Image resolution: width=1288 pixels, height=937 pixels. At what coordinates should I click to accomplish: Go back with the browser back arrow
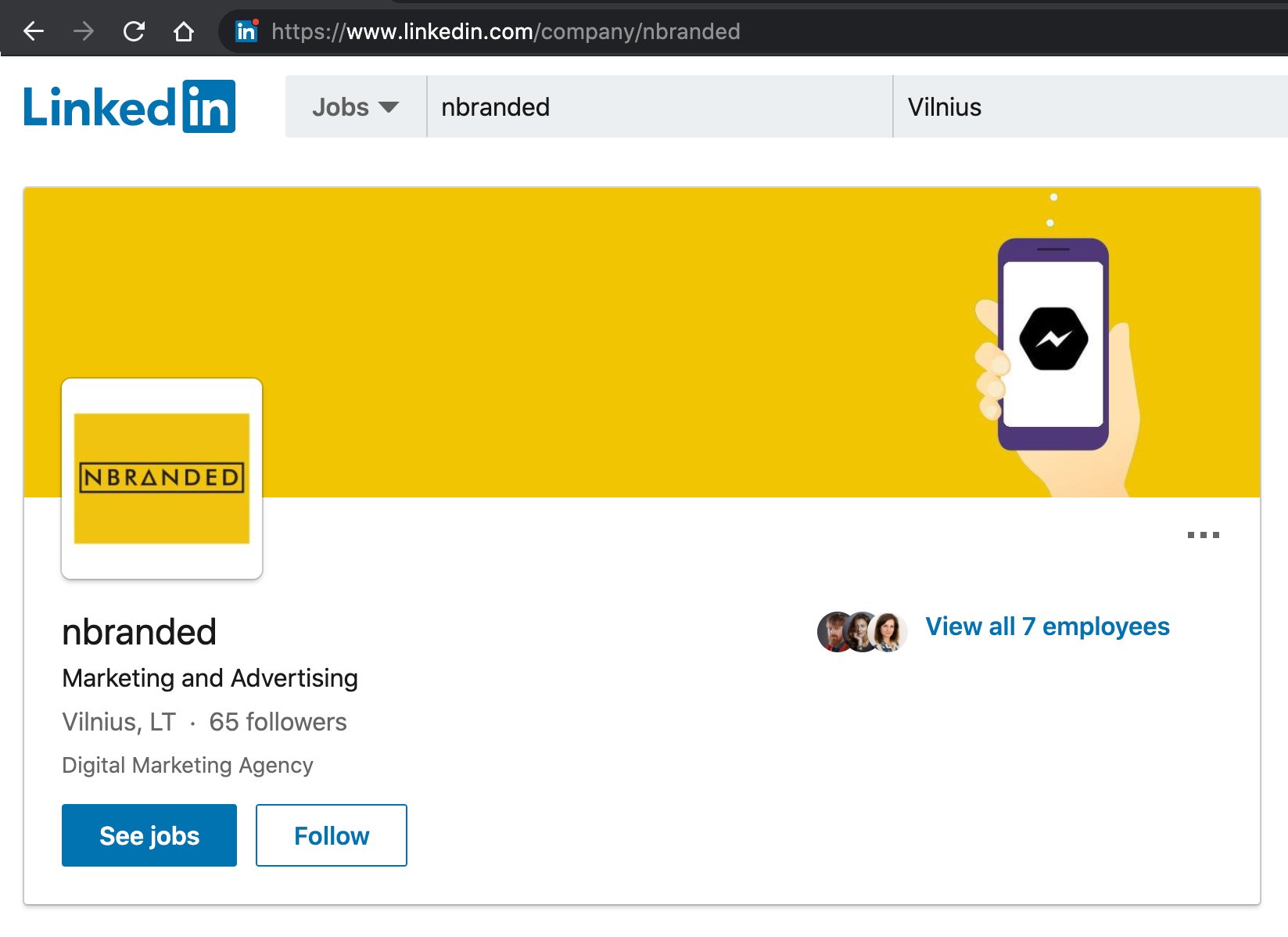[x=34, y=31]
